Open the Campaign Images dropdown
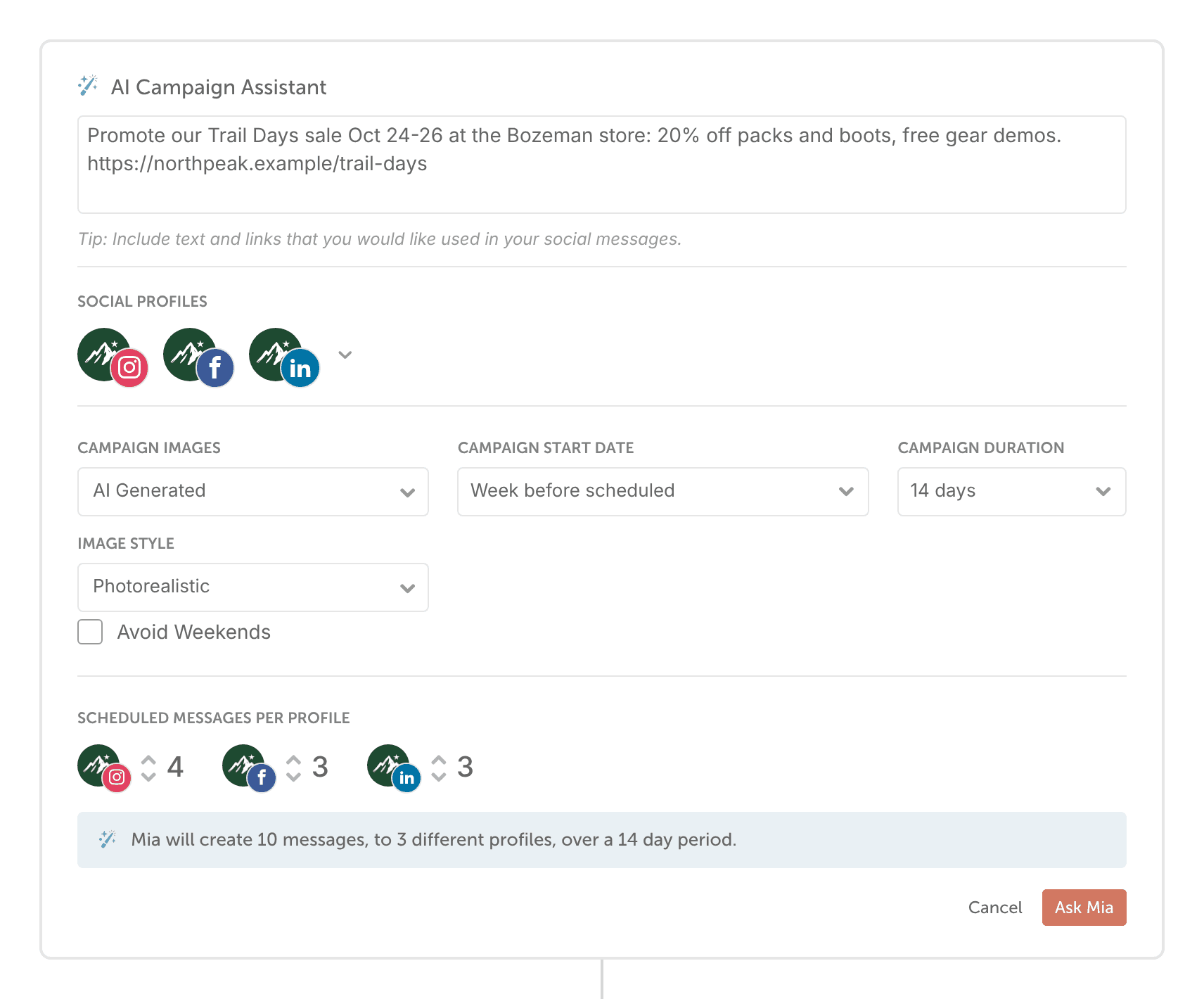1204x999 pixels. click(253, 492)
